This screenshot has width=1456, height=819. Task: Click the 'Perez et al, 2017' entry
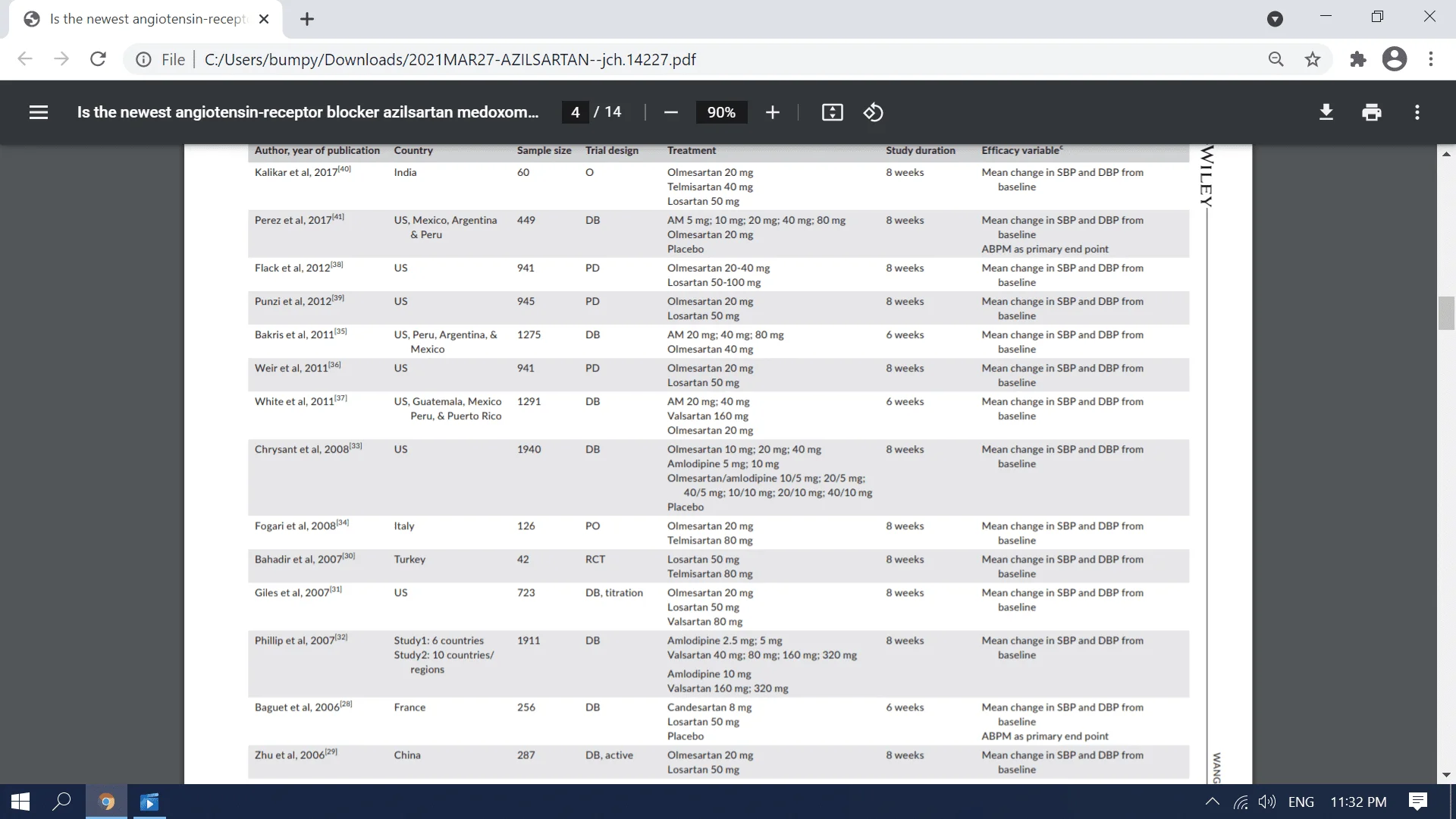tap(299, 219)
